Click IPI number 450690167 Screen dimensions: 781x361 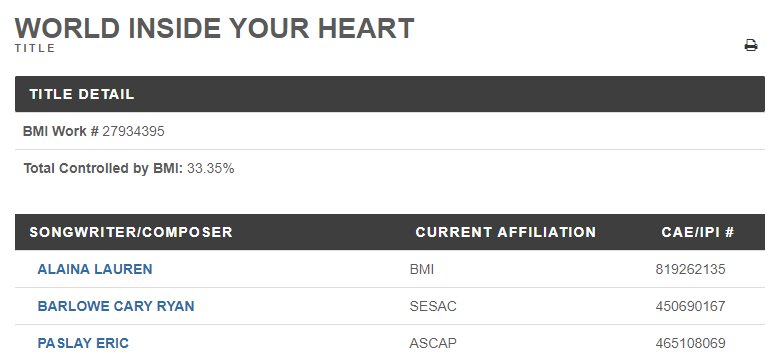click(x=690, y=306)
